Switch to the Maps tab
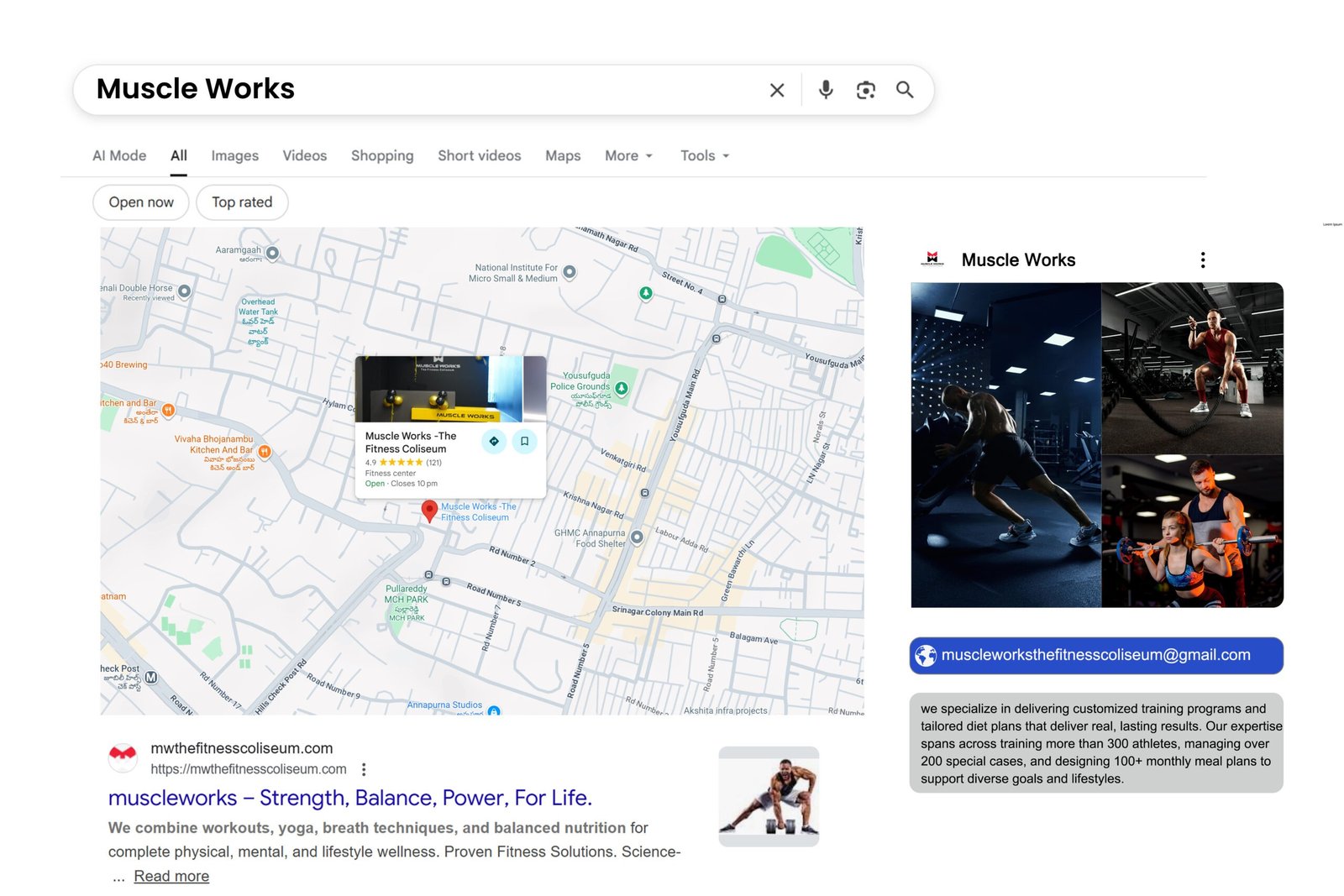Image resolution: width=1344 pixels, height=896 pixels. pyautogui.click(x=562, y=155)
